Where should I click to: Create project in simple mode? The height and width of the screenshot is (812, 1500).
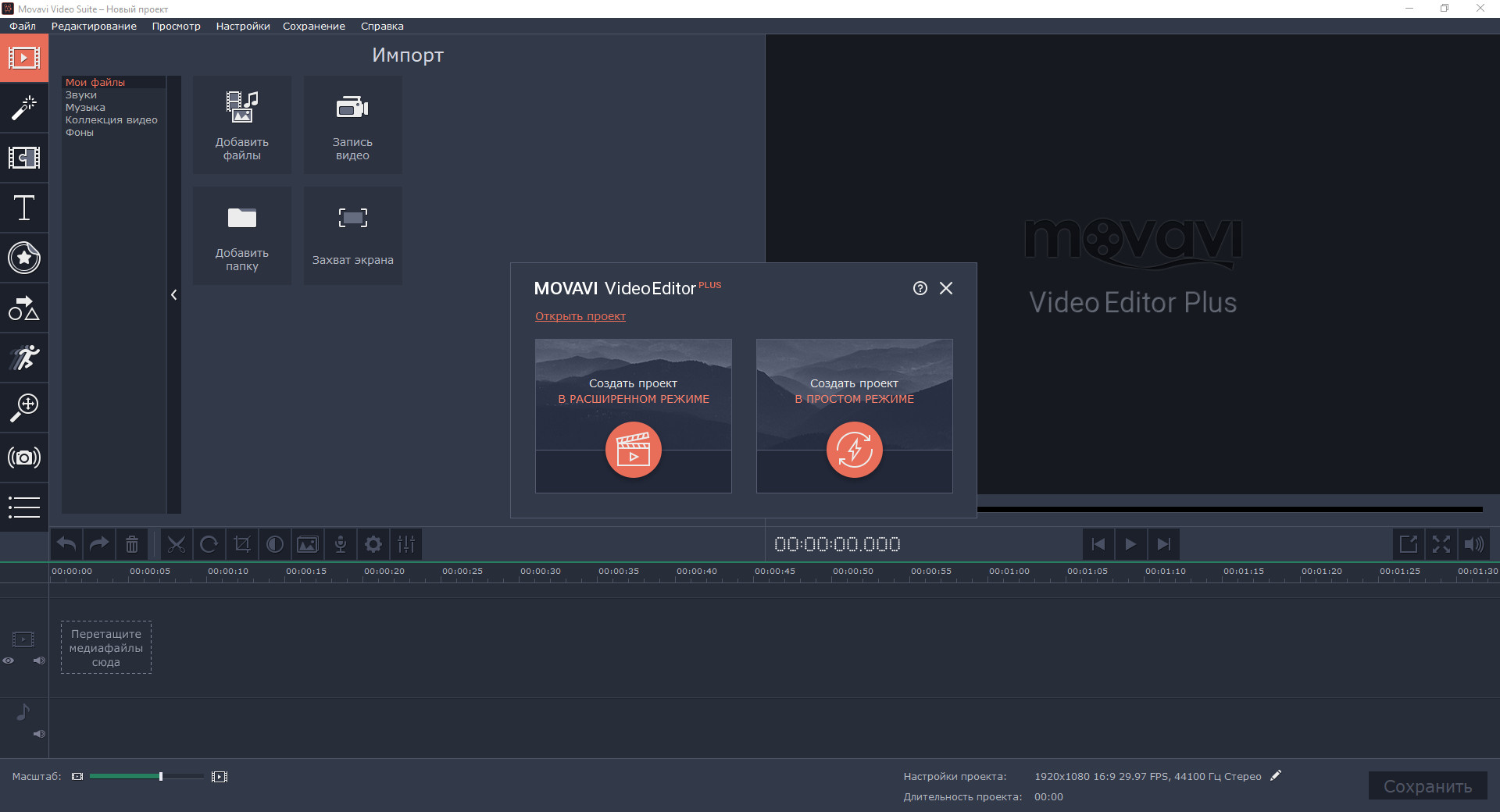[855, 415]
